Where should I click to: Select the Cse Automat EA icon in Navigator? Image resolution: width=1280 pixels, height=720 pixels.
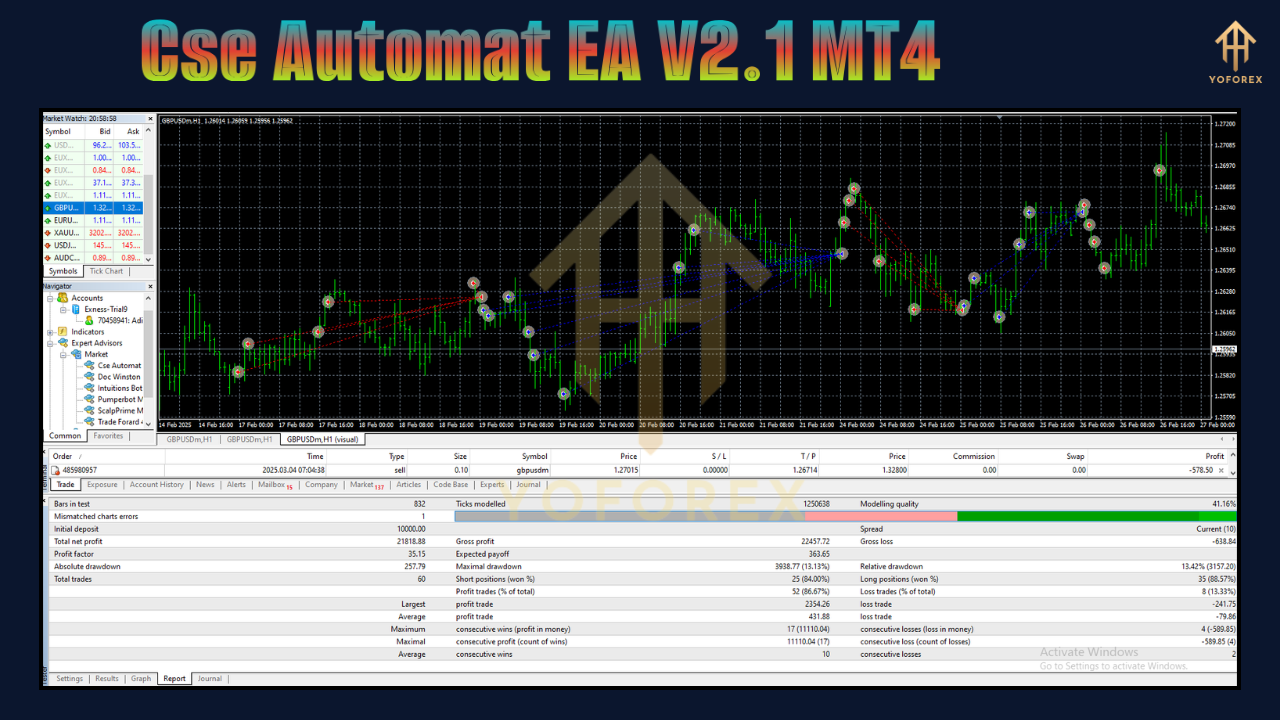point(88,365)
